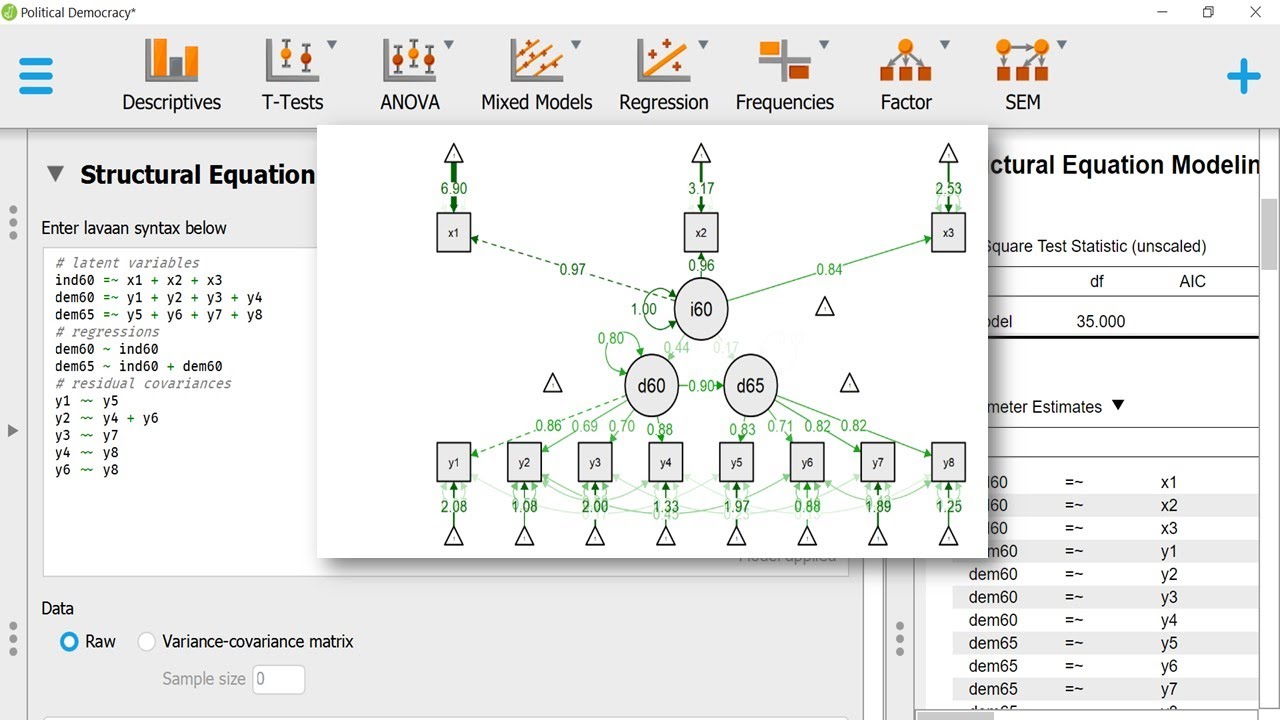
Task: Expand Frequencies dropdown arrow
Action: tap(824, 45)
